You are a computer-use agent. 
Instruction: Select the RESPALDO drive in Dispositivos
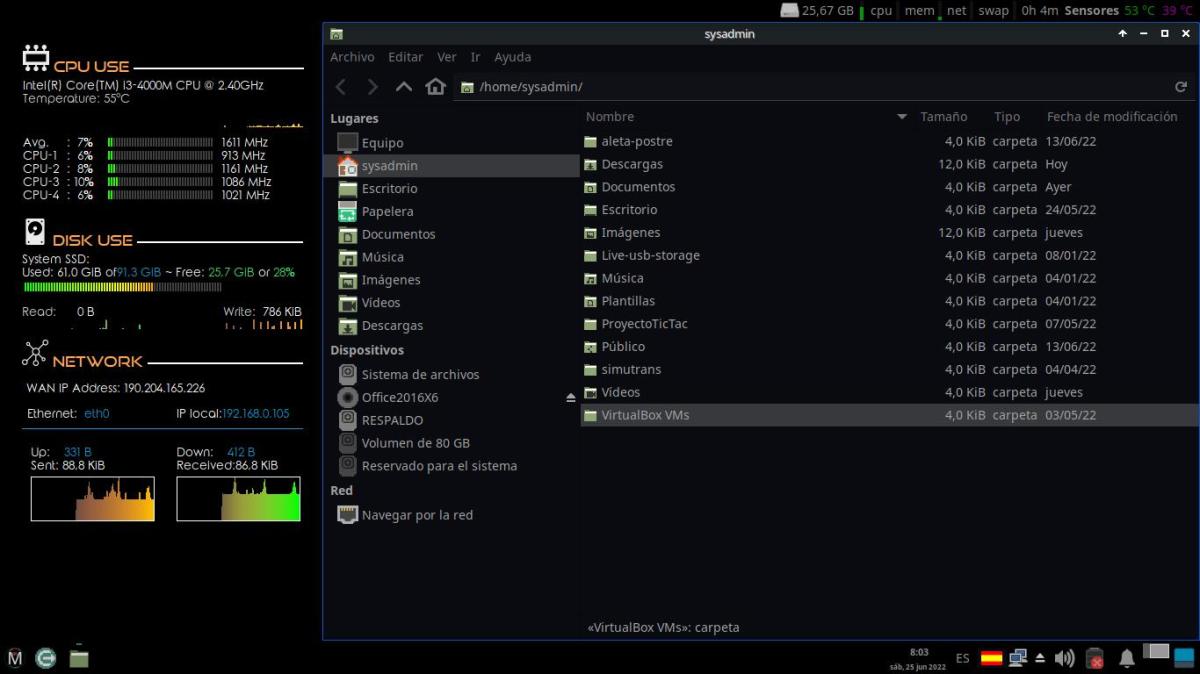point(392,420)
